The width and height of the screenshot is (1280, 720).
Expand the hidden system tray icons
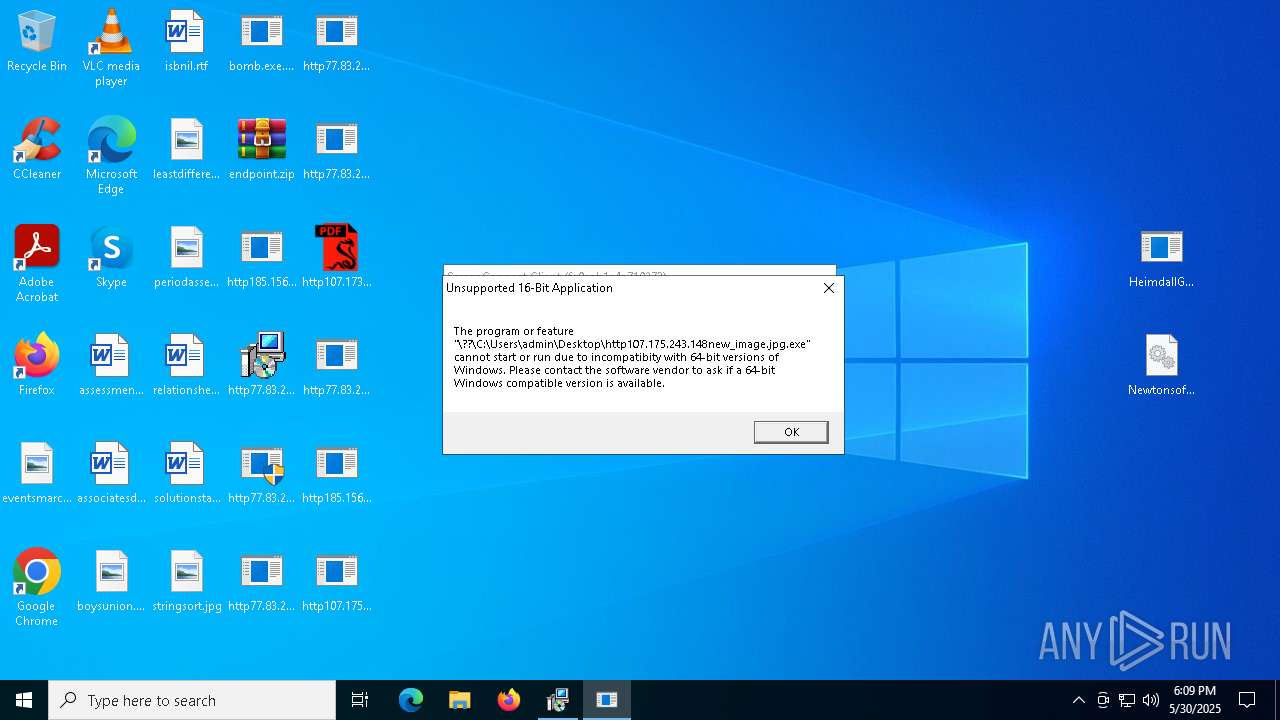click(x=1078, y=700)
